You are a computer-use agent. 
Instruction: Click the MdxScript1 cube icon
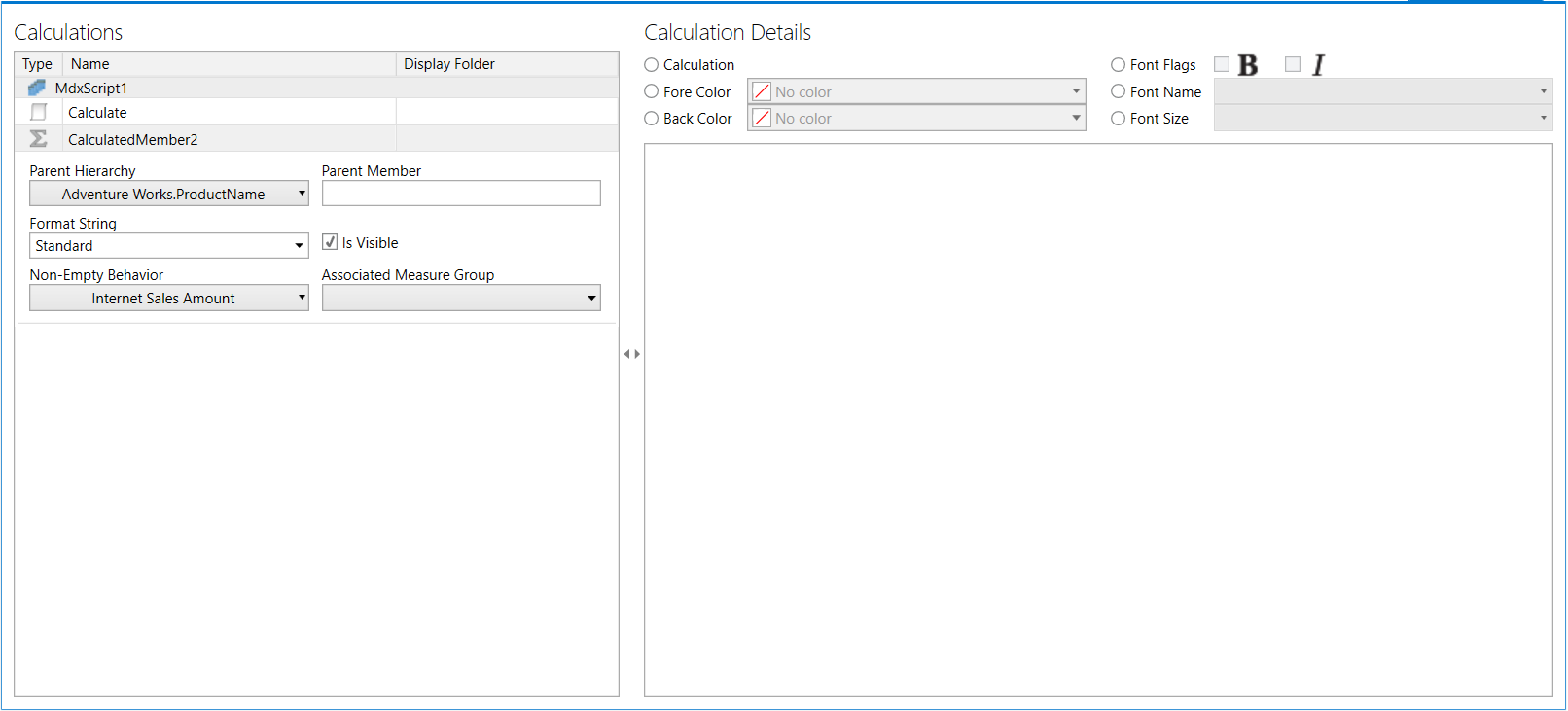click(37, 88)
